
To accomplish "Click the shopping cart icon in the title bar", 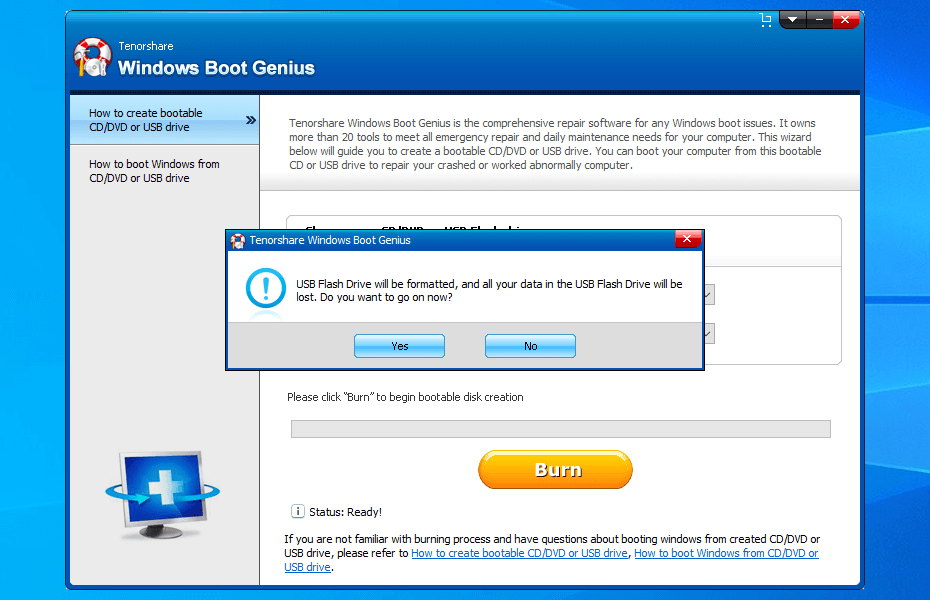I will pyautogui.click(x=766, y=20).
